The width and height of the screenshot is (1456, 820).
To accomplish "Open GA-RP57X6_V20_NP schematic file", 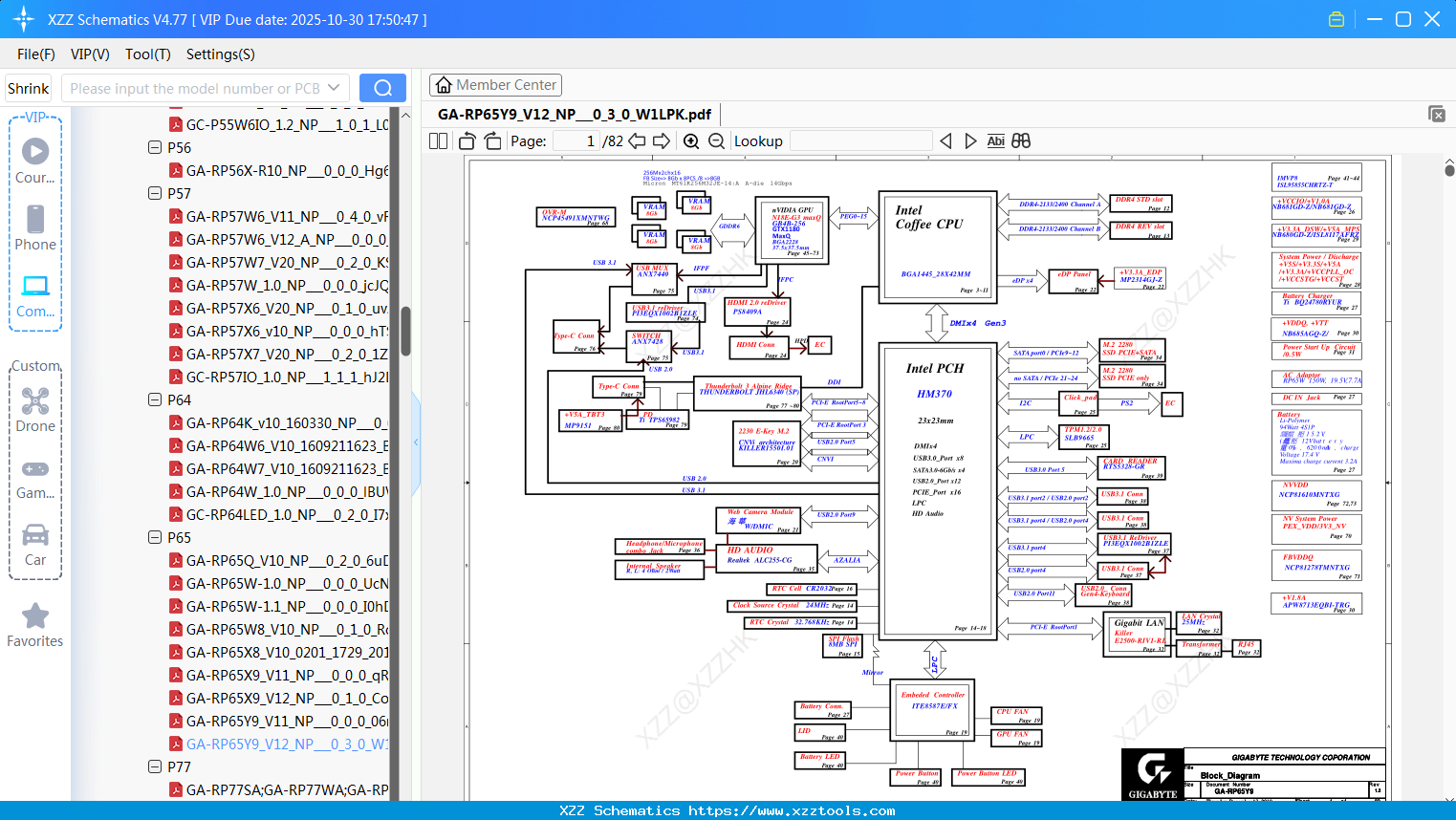I will [x=287, y=308].
